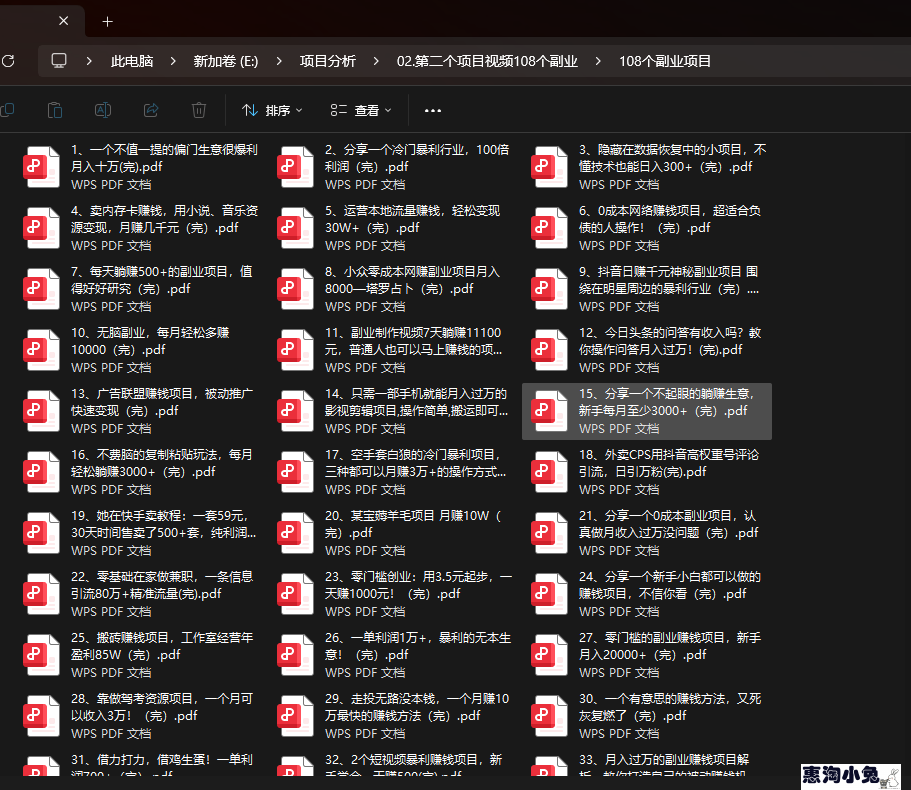The height and width of the screenshot is (790, 911).
Task: Select the PDF file starting with 15、分享一个不起眼的
Action: [660, 402]
